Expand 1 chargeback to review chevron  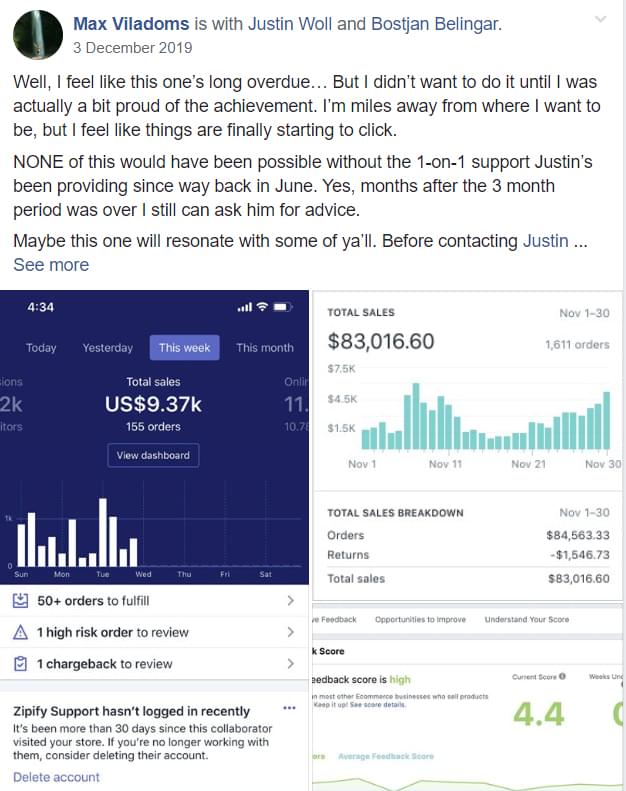click(291, 663)
